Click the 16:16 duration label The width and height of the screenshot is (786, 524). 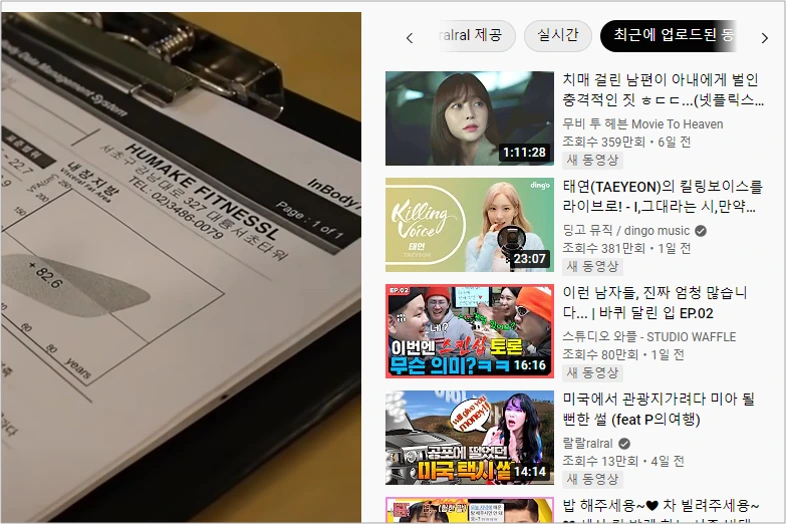point(529,365)
